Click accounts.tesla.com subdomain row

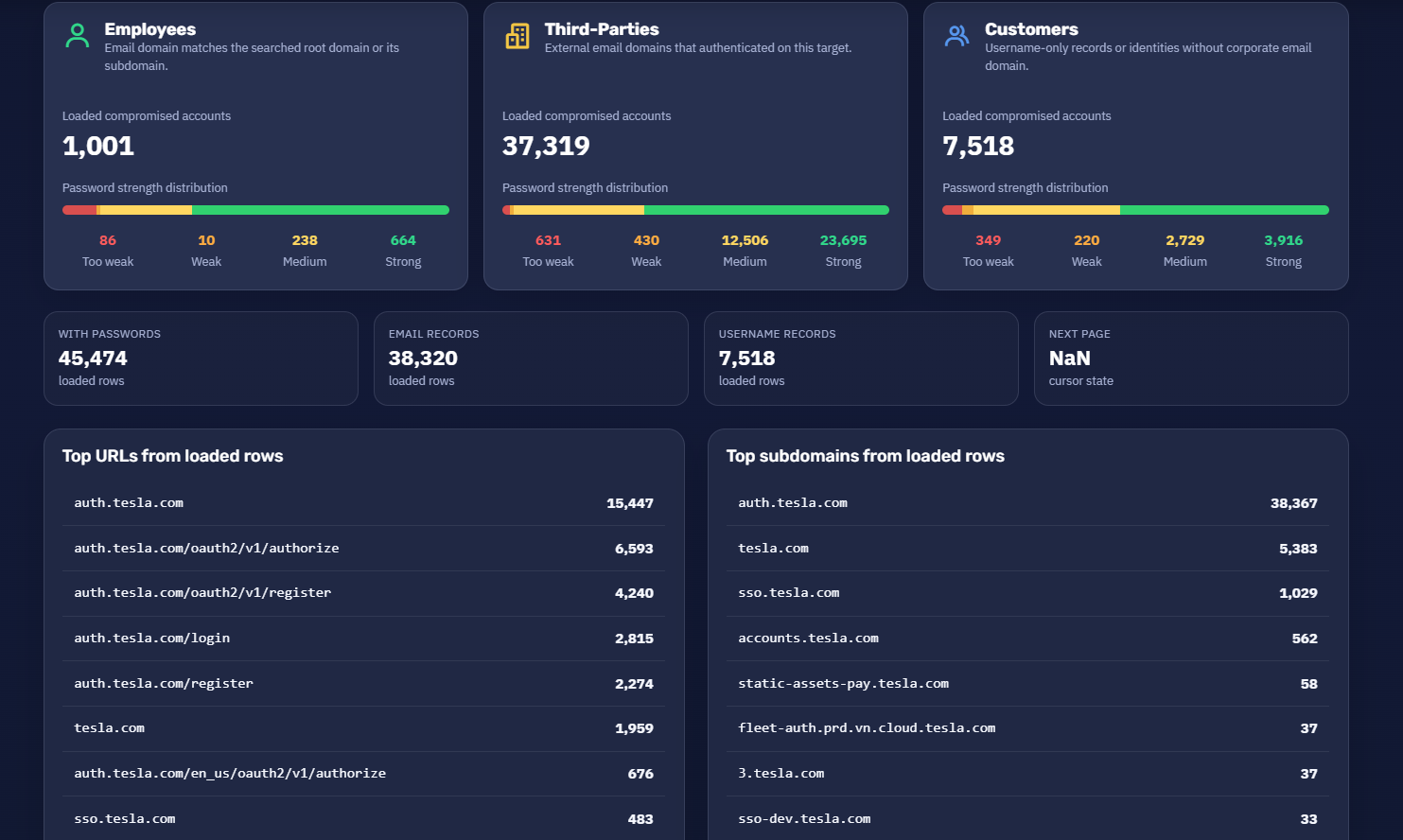pos(1028,639)
